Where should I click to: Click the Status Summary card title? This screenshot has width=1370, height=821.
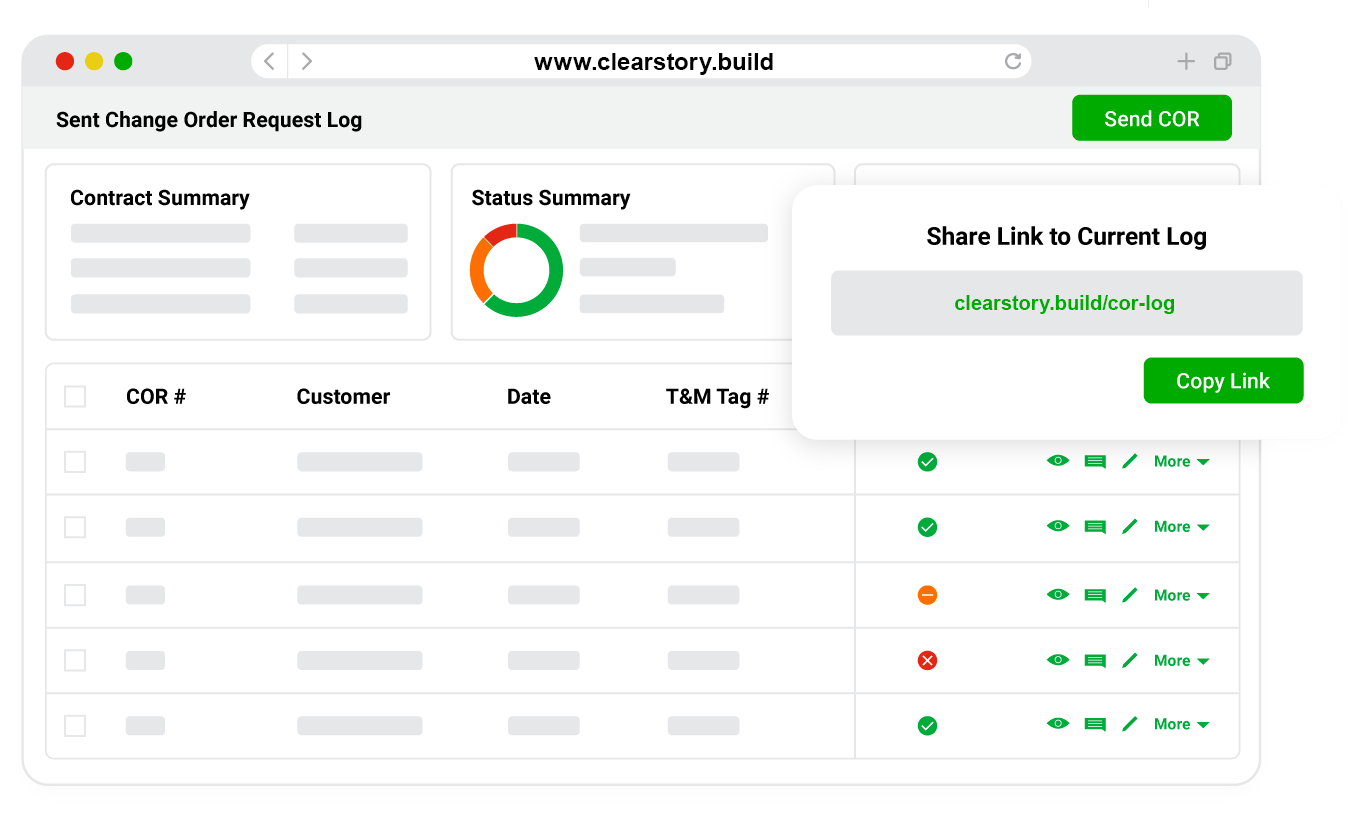click(x=551, y=198)
